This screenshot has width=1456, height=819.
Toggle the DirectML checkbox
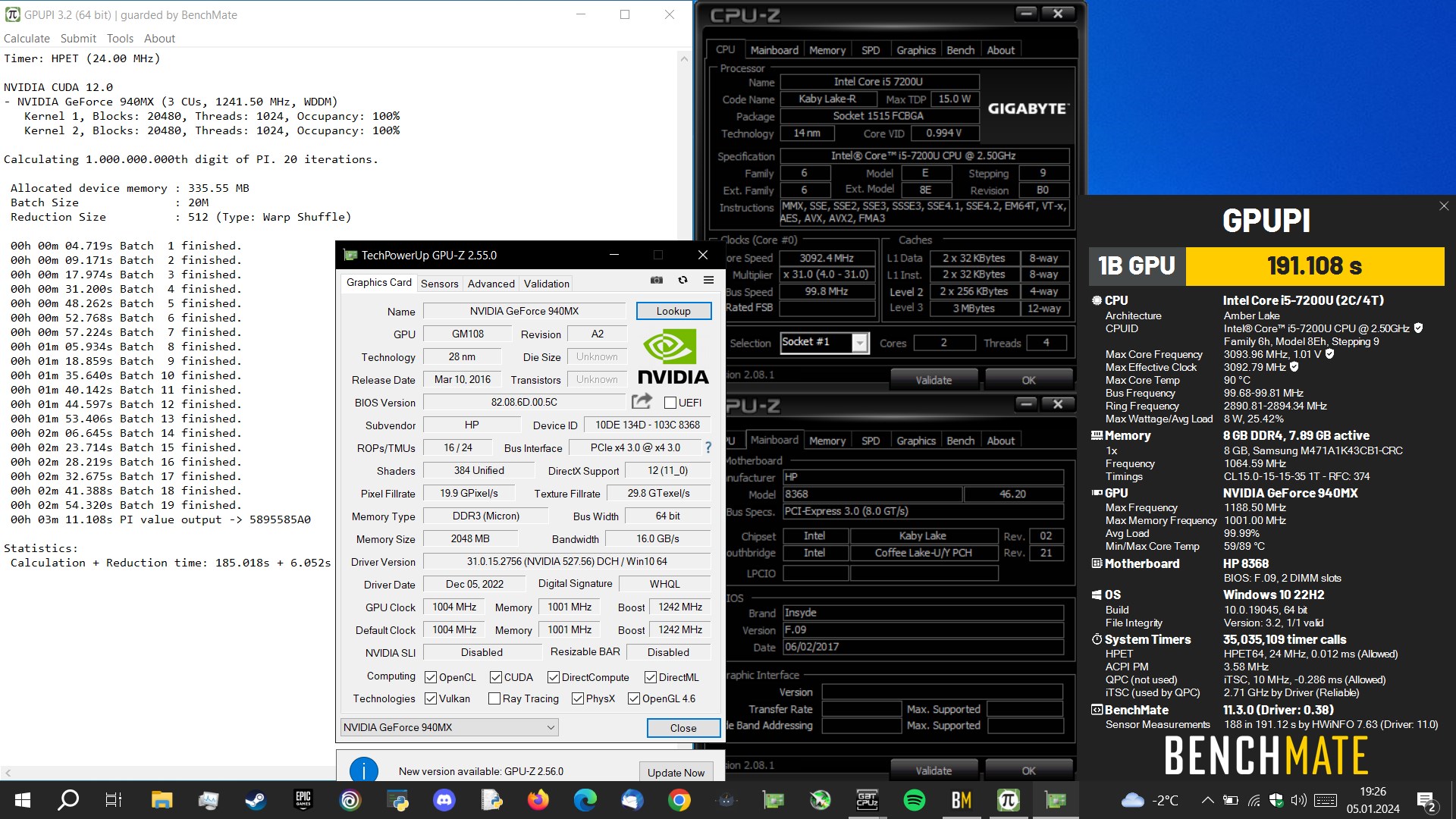[x=651, y=677]
